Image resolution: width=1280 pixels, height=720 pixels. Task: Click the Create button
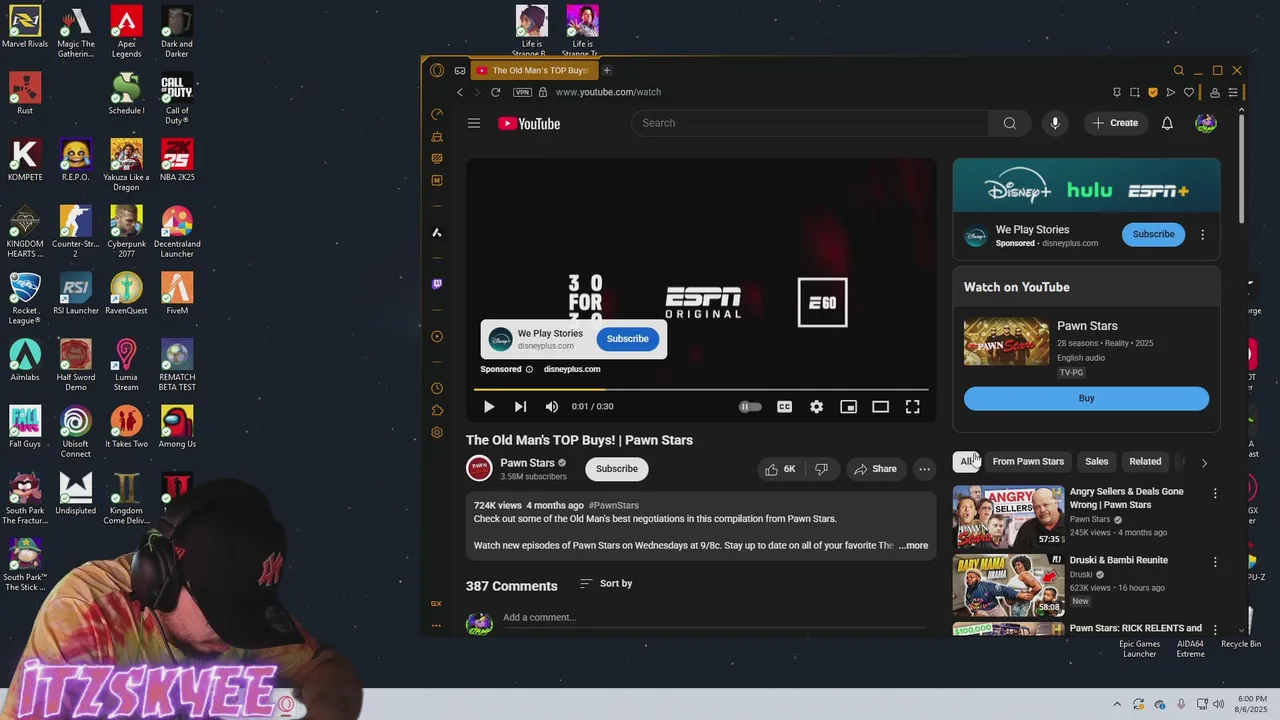pos(1115,123)
